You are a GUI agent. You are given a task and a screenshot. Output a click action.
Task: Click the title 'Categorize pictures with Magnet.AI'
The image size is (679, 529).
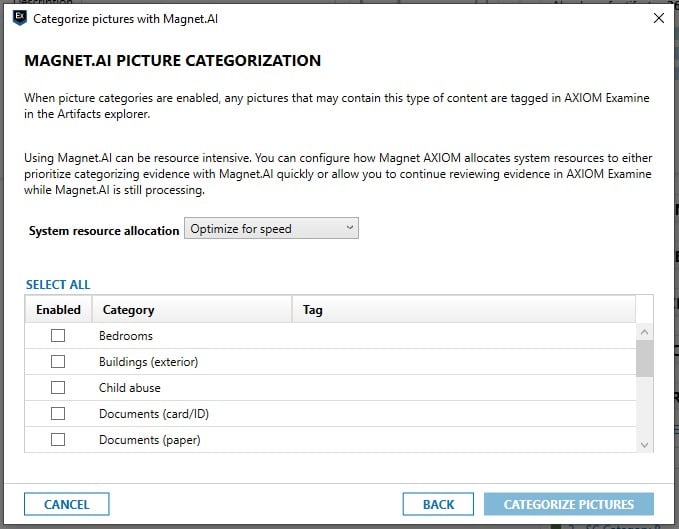click(126, 19)
